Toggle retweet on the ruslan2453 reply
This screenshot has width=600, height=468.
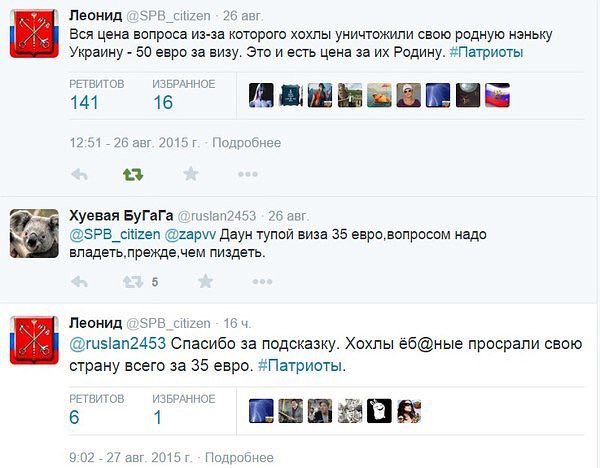pyautogui.click(x=132, y=282)
